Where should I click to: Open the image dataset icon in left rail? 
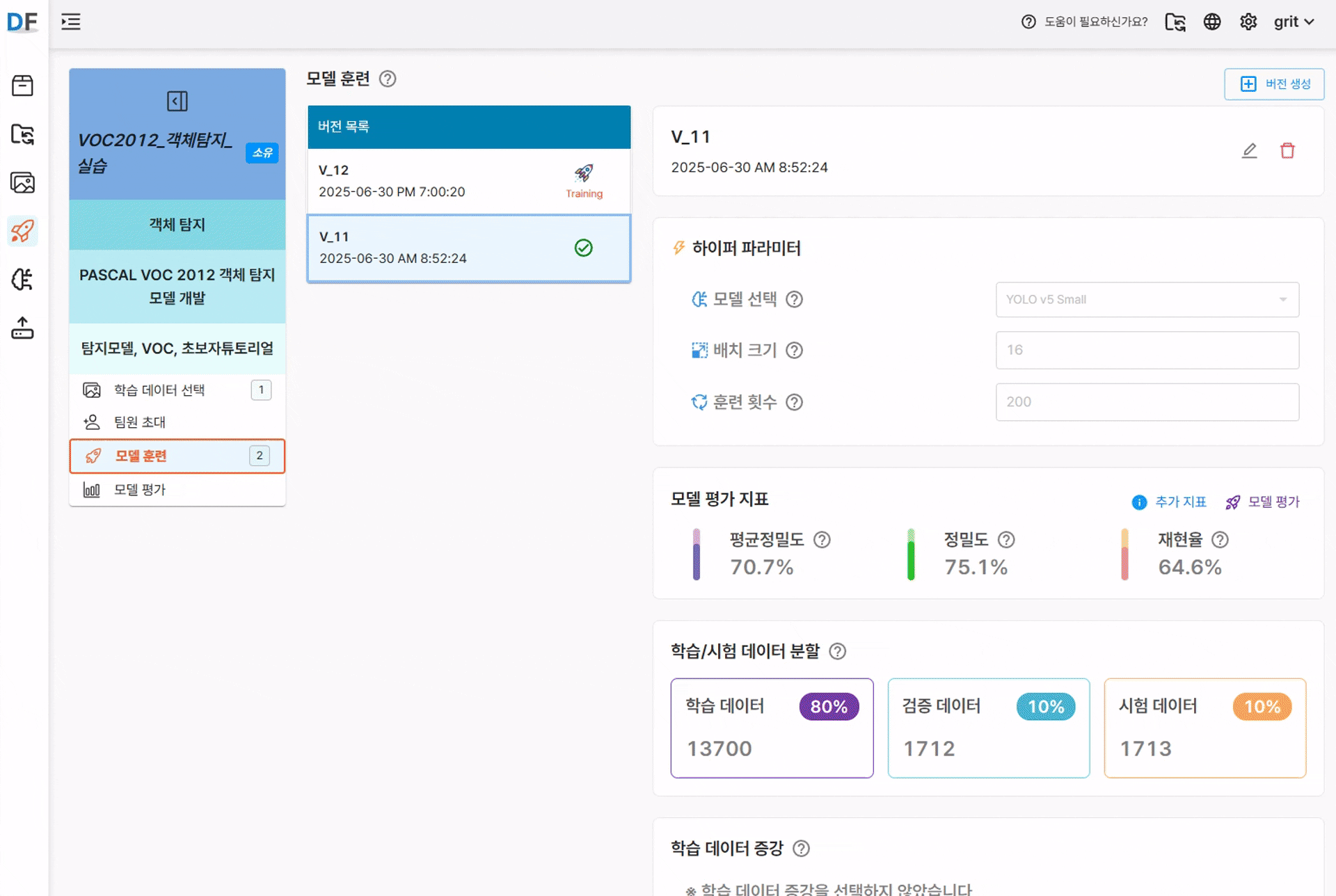(22, 183)
